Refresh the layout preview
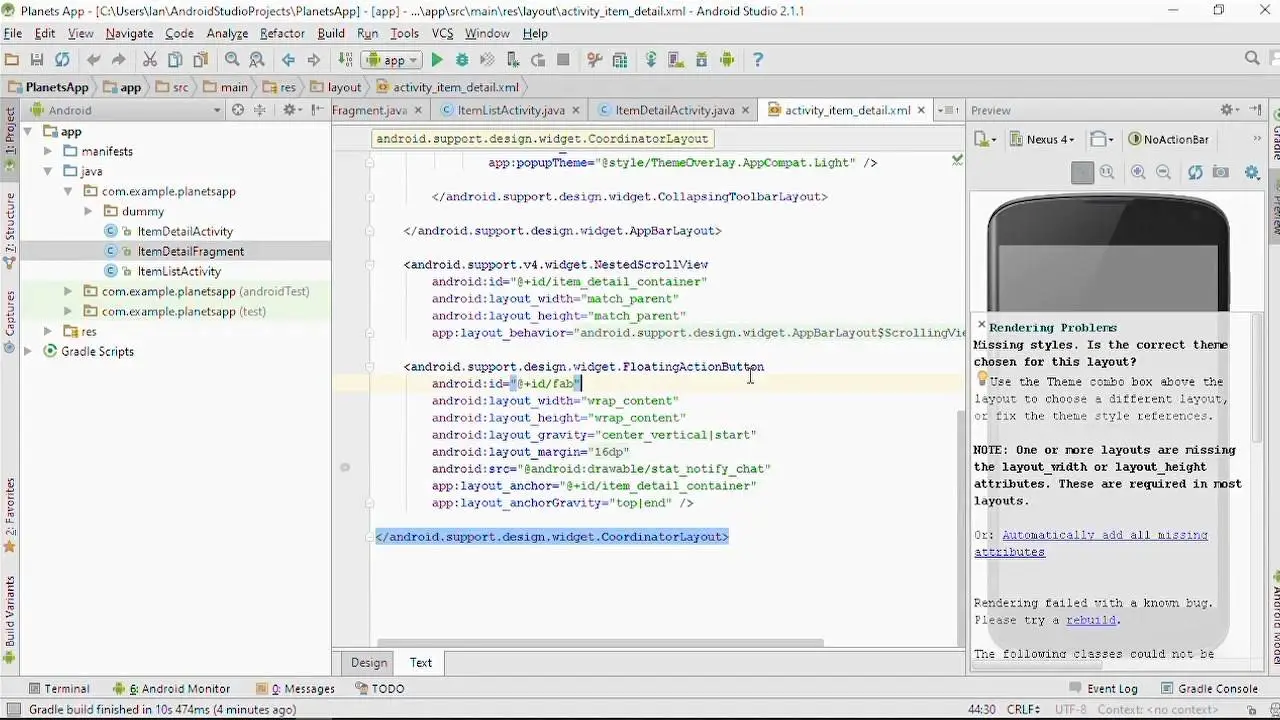1280x720 pixels. point(1195,172)
